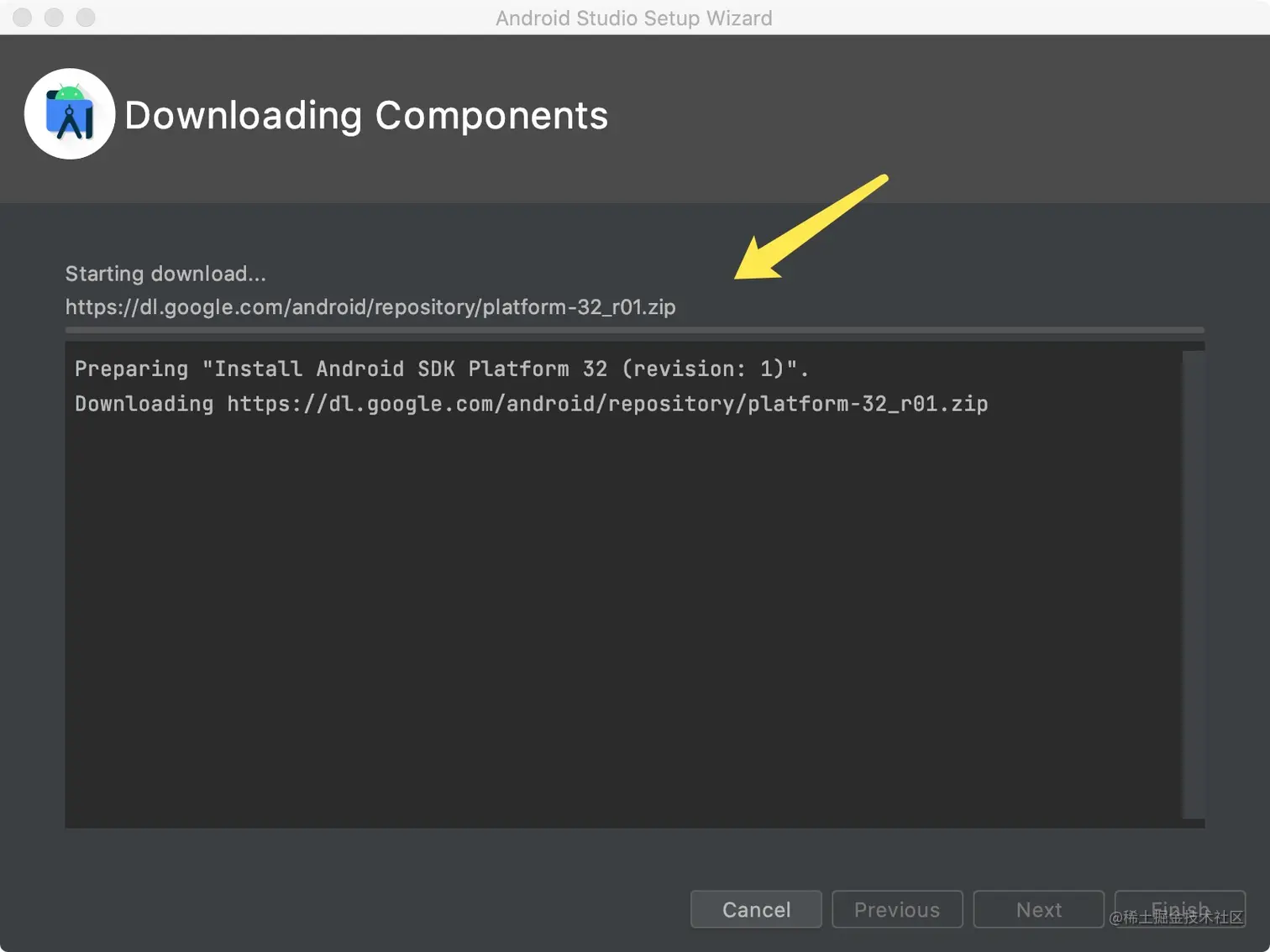Click the Cancel button
Image resolution: width=1270 pixels, height=952 pixels.
[756, 909]
